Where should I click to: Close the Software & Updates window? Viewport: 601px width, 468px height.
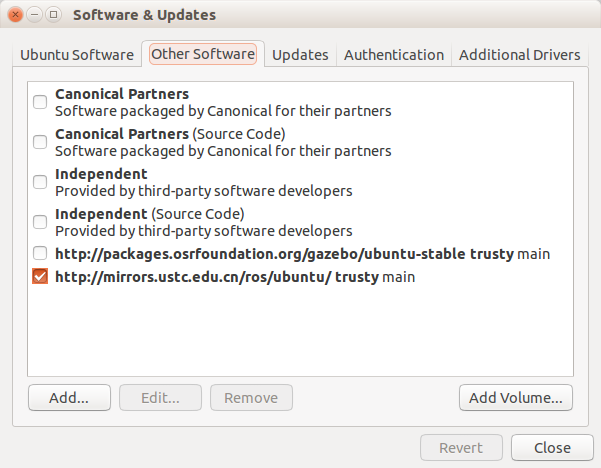[x=16, y=15]
